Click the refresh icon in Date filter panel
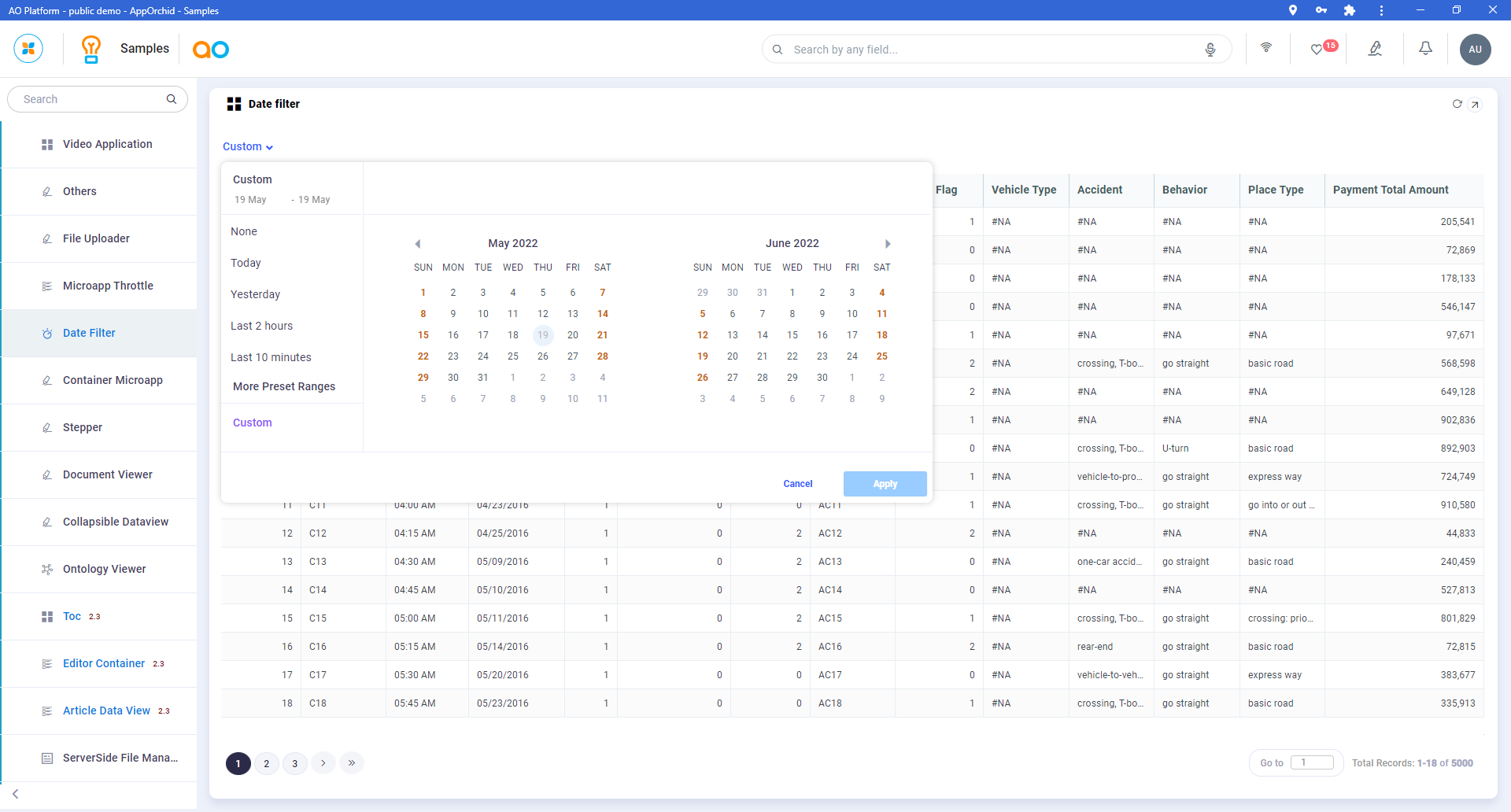The image size is (1511, 812). [x=1457, y=104]
